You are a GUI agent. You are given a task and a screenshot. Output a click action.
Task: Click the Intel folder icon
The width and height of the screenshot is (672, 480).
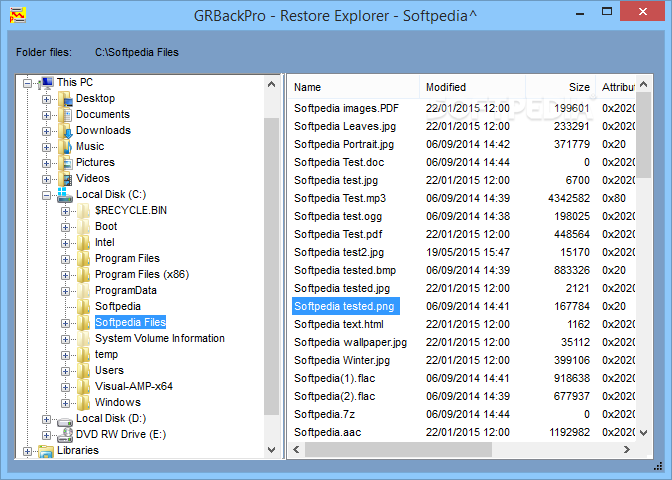[x=84, y=243]
